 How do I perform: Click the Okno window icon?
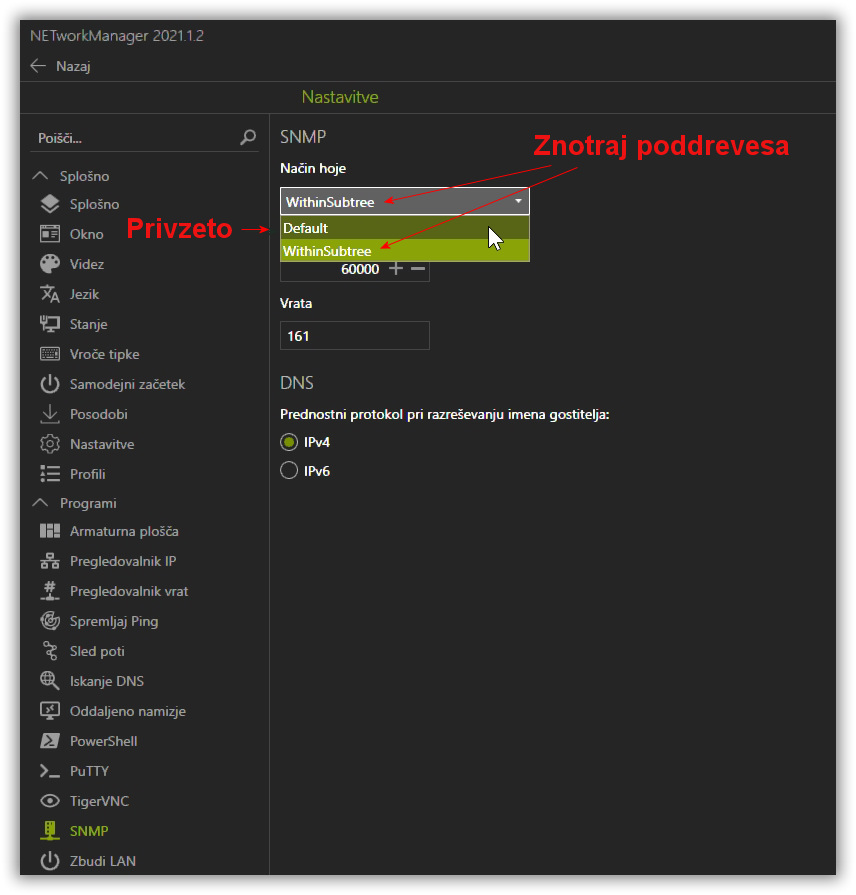pos(50,233)
